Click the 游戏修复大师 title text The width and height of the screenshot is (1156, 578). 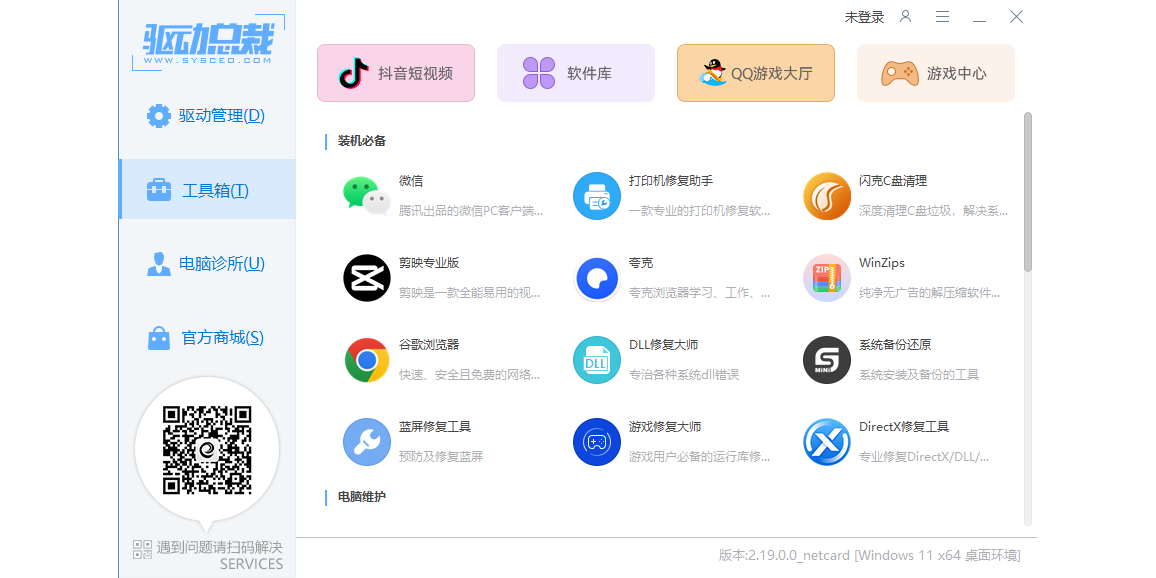[x=665, y=426]
